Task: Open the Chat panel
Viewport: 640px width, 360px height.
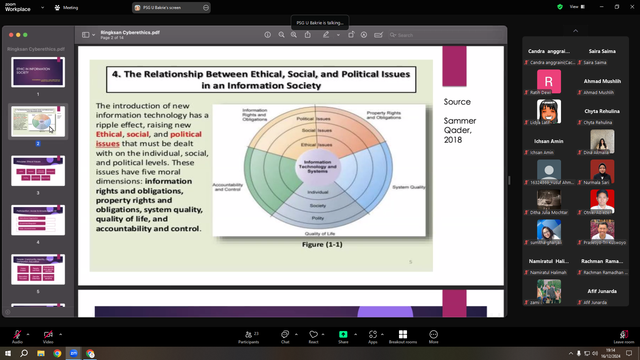Action: [x=285, y=337]
